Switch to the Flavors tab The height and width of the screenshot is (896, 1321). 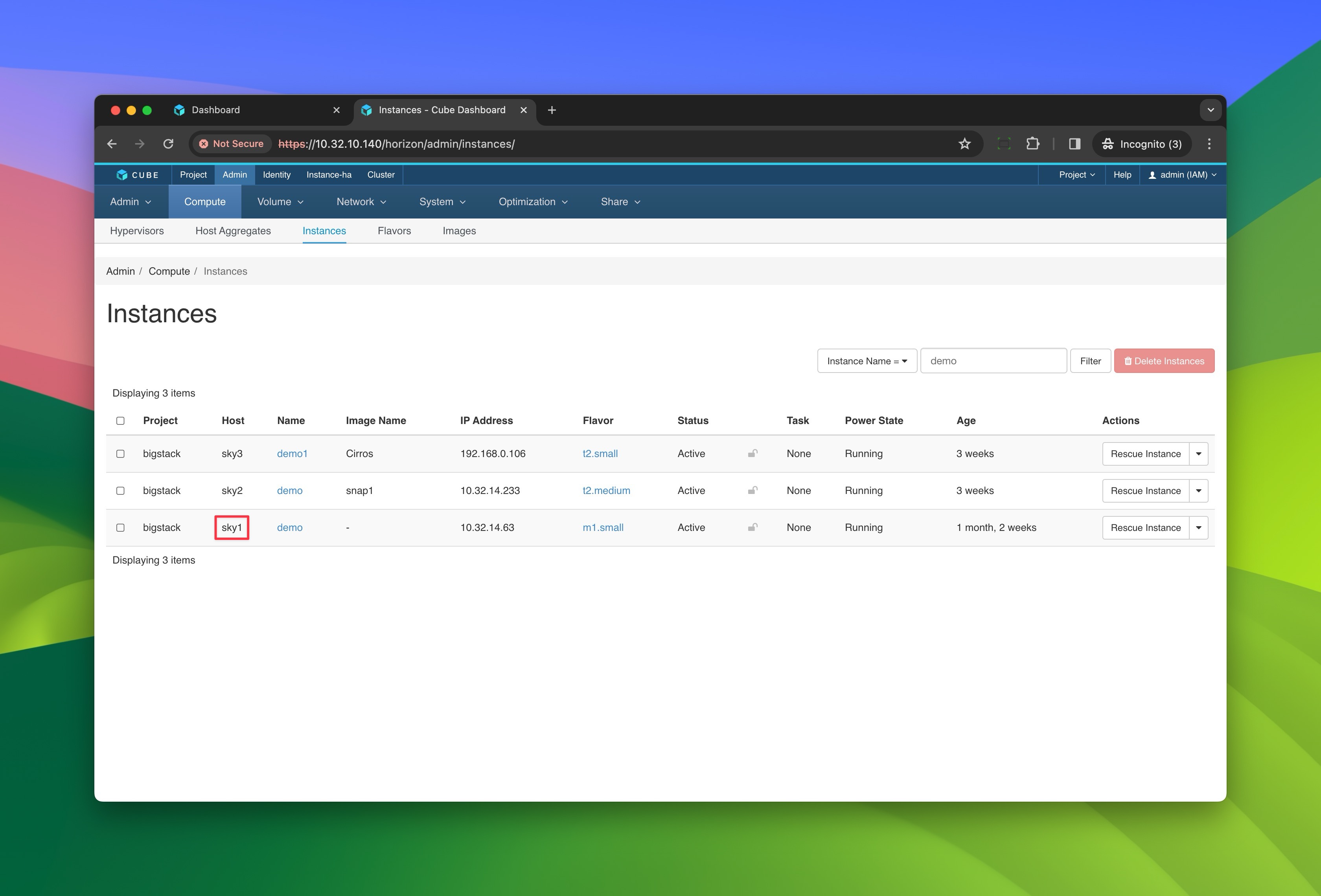(394, 231)
